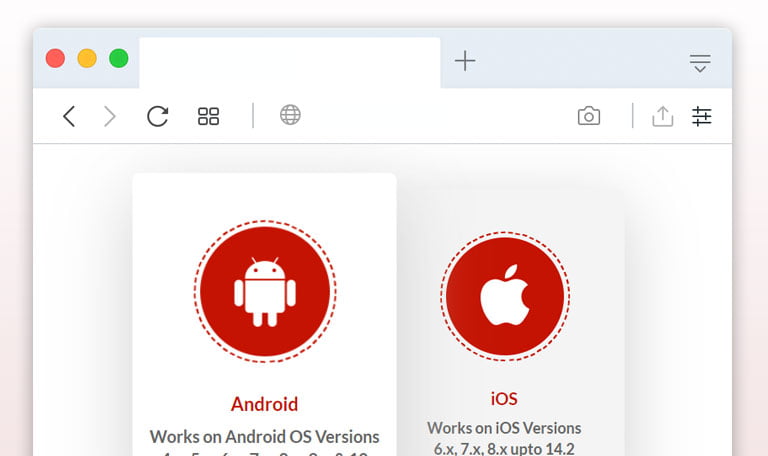Maximize the window with green button
The width and height of the screenshot is (768, 456).
(x=119, y=58)
